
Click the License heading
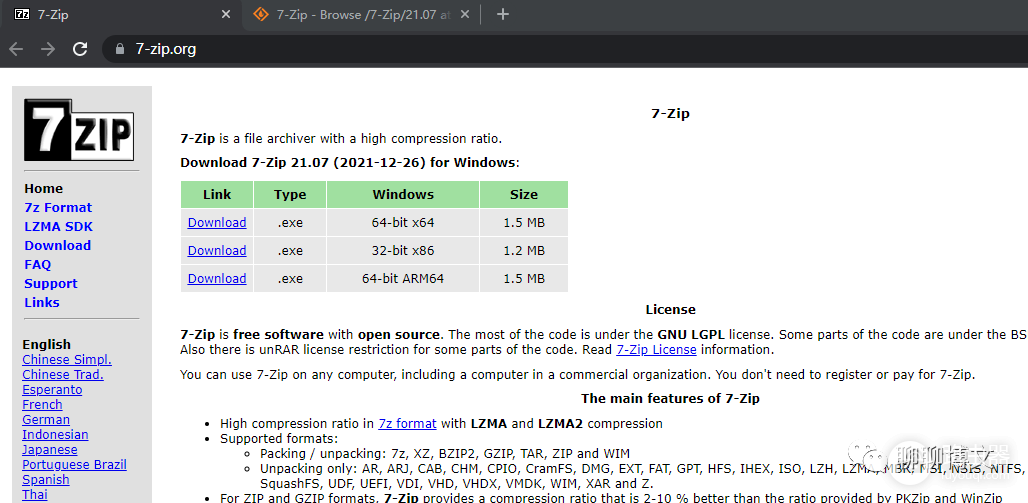(x=670, y=310)
